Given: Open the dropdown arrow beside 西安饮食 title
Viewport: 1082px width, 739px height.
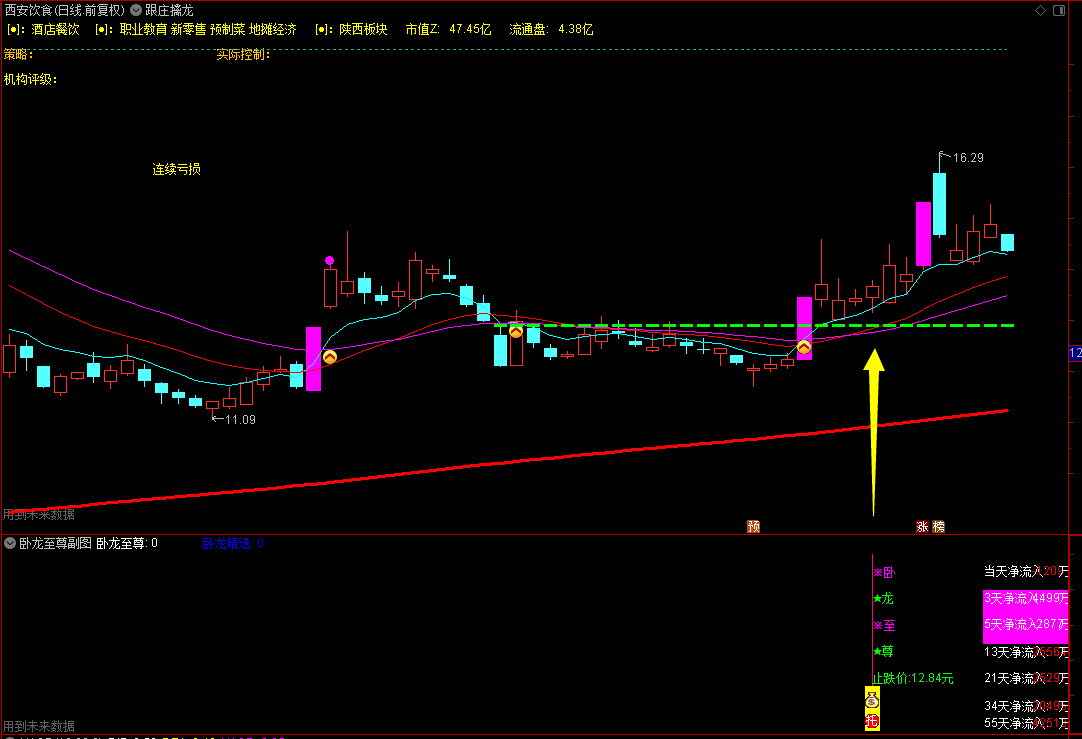Looking at the screenshot, I should coord(136,10).
